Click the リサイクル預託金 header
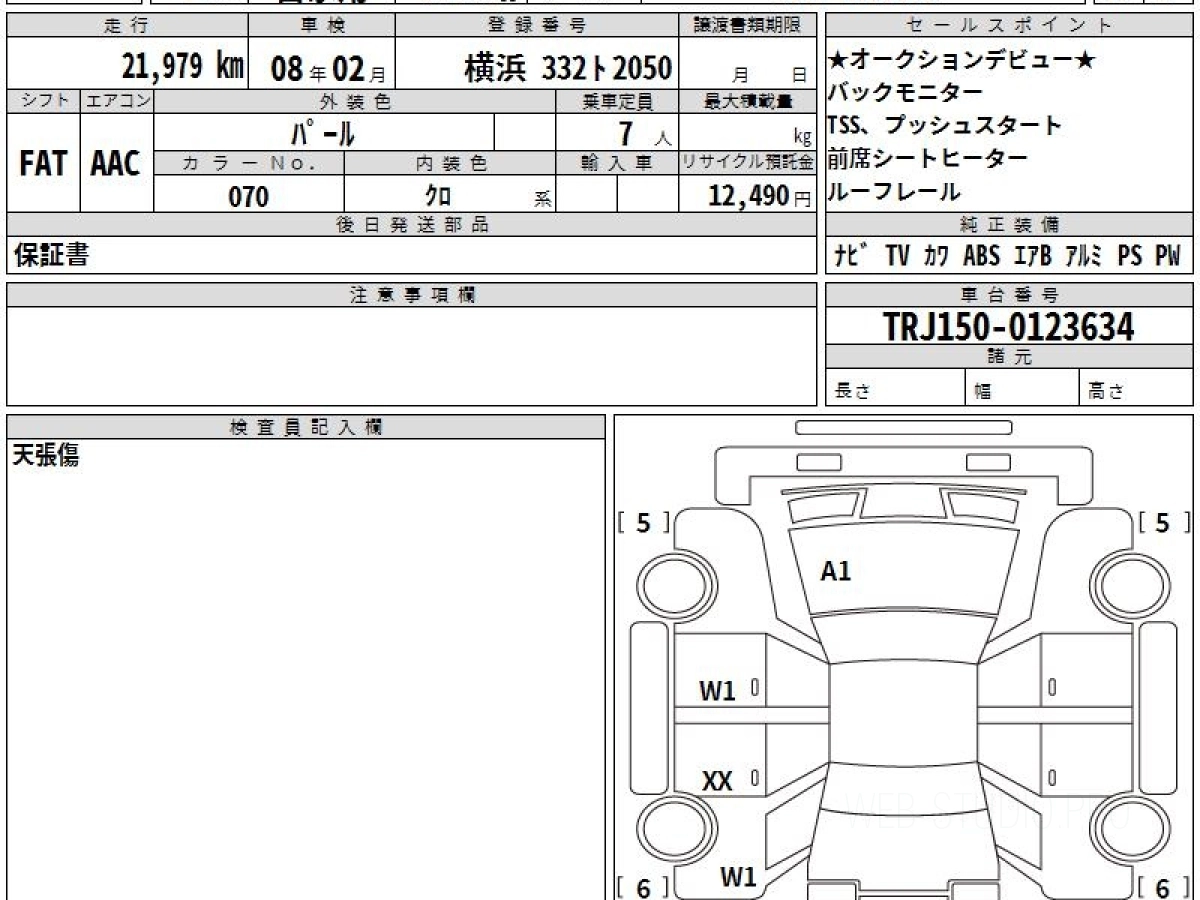 (748, 164)
